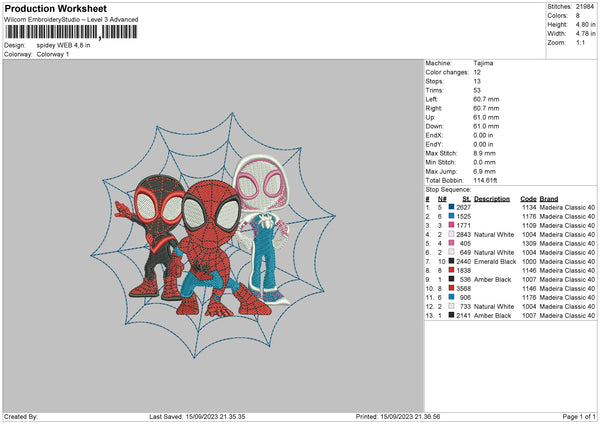This screenshot has width=600, height=424.
Task: Click the Brand column header
Action: (x=551, y=198)
